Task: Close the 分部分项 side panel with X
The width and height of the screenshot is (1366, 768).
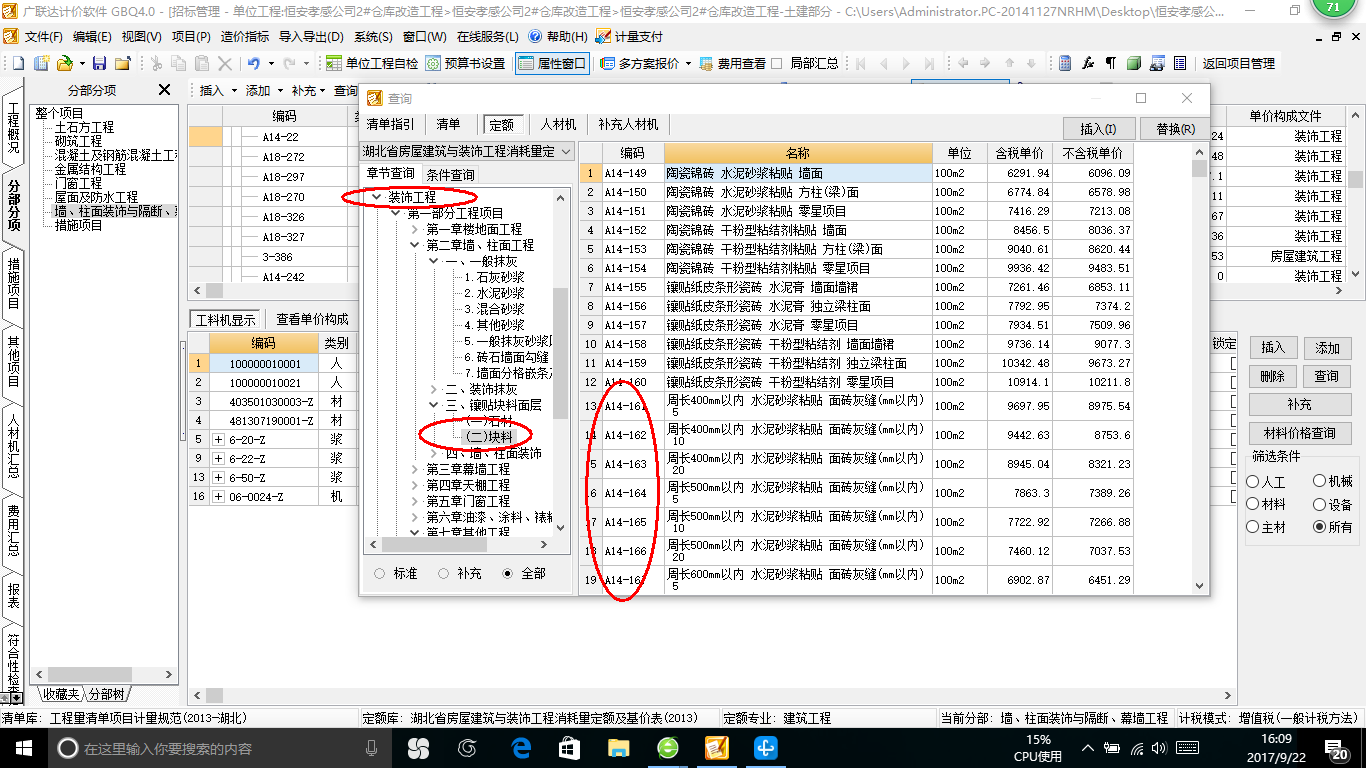Action: (165, 90)
